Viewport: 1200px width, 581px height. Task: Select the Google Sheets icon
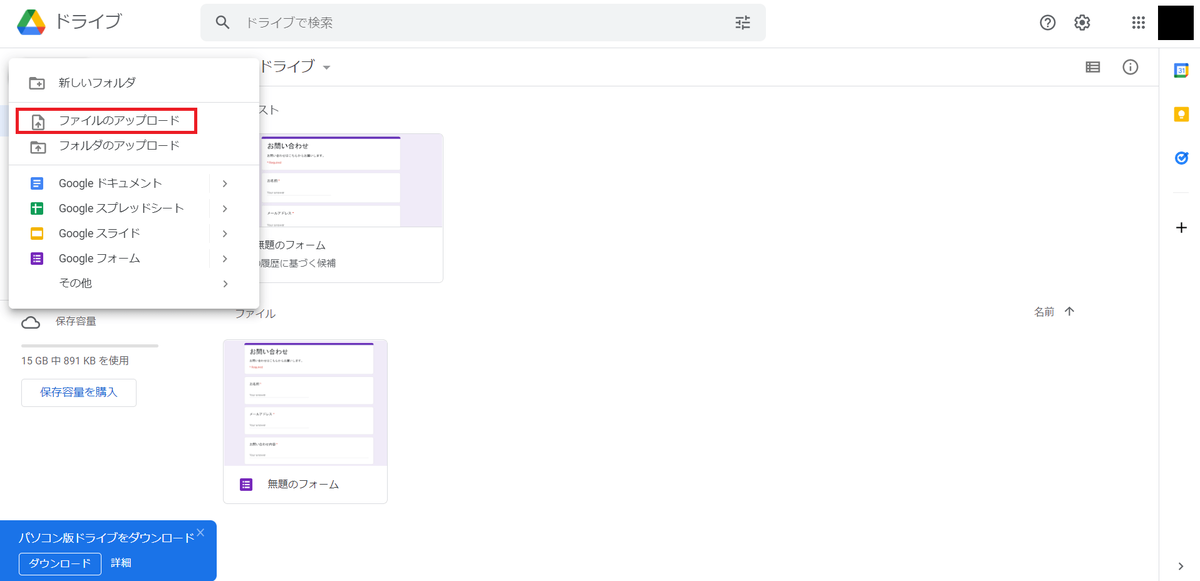(x=37, y=208)
